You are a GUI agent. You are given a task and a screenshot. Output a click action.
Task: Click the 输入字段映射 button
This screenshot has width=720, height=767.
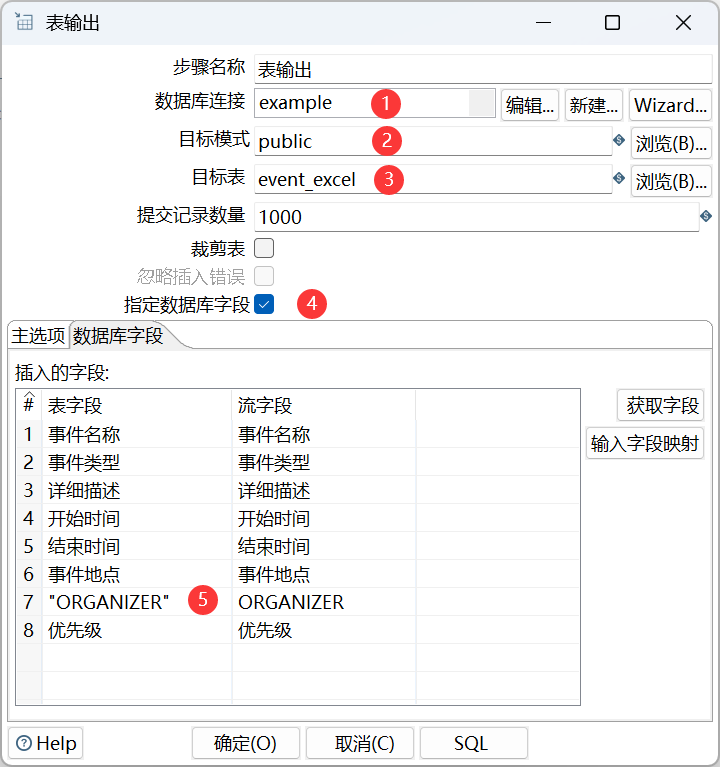(x=645, y=443)
